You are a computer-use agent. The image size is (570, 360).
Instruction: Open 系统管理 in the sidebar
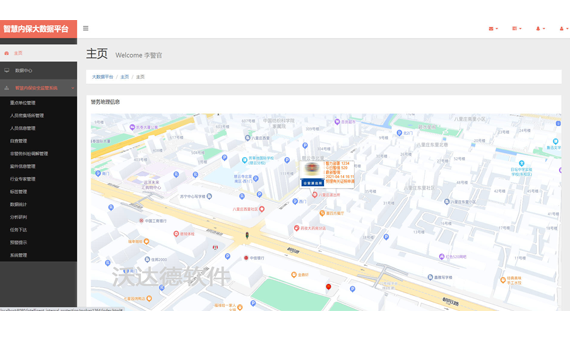19,255
